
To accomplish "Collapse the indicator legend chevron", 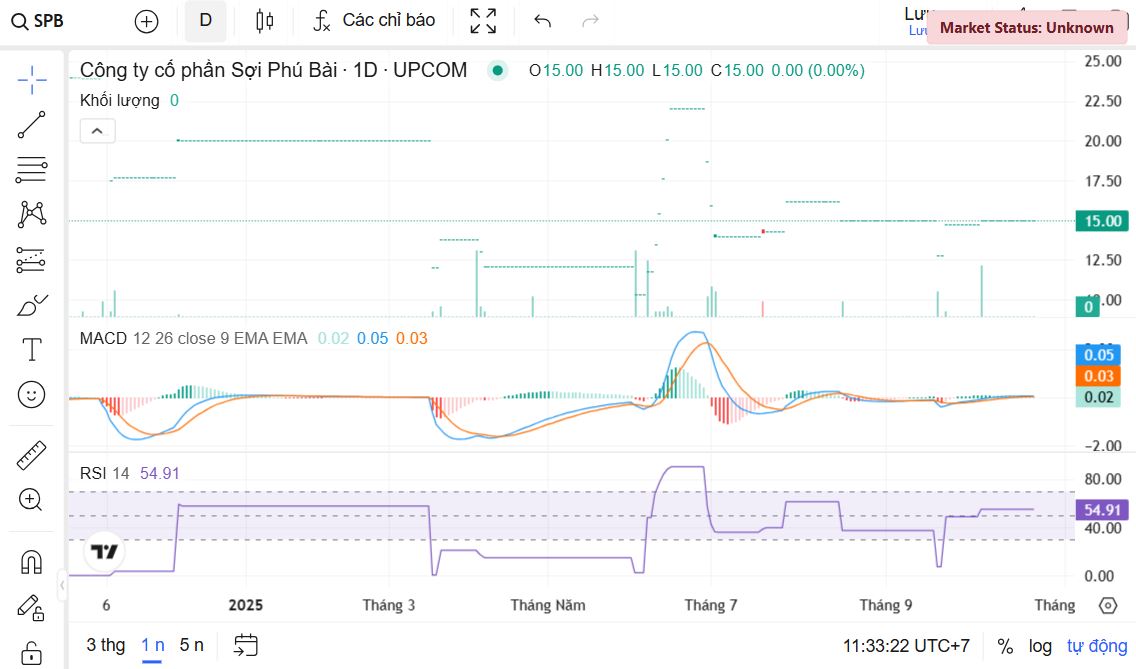I will (97, 131).
